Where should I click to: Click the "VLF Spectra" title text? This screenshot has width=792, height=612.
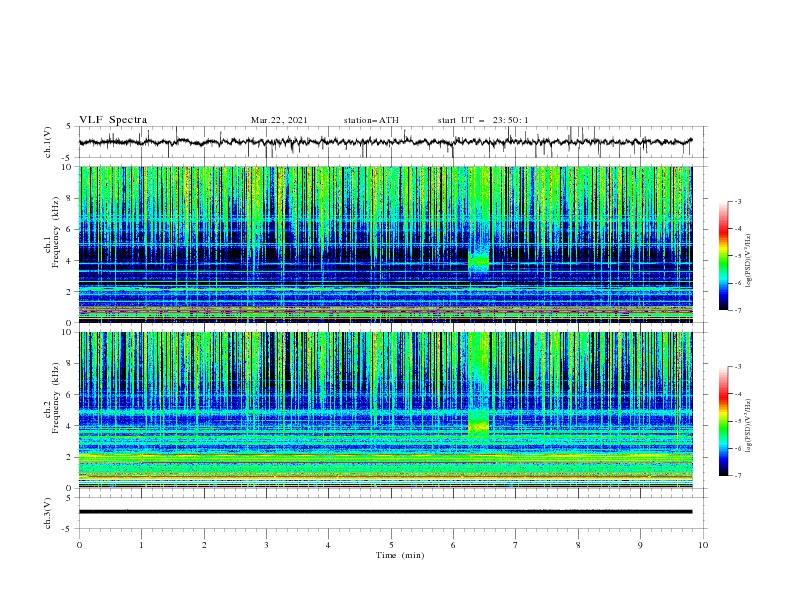pyautogui.click(x=113, y=120)
